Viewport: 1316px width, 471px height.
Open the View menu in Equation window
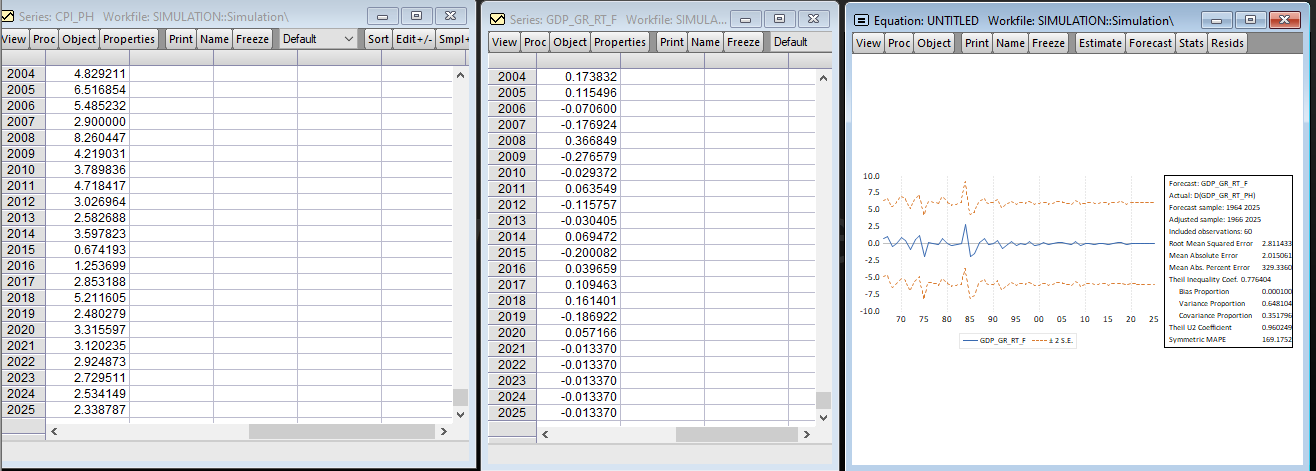(868, 43)
